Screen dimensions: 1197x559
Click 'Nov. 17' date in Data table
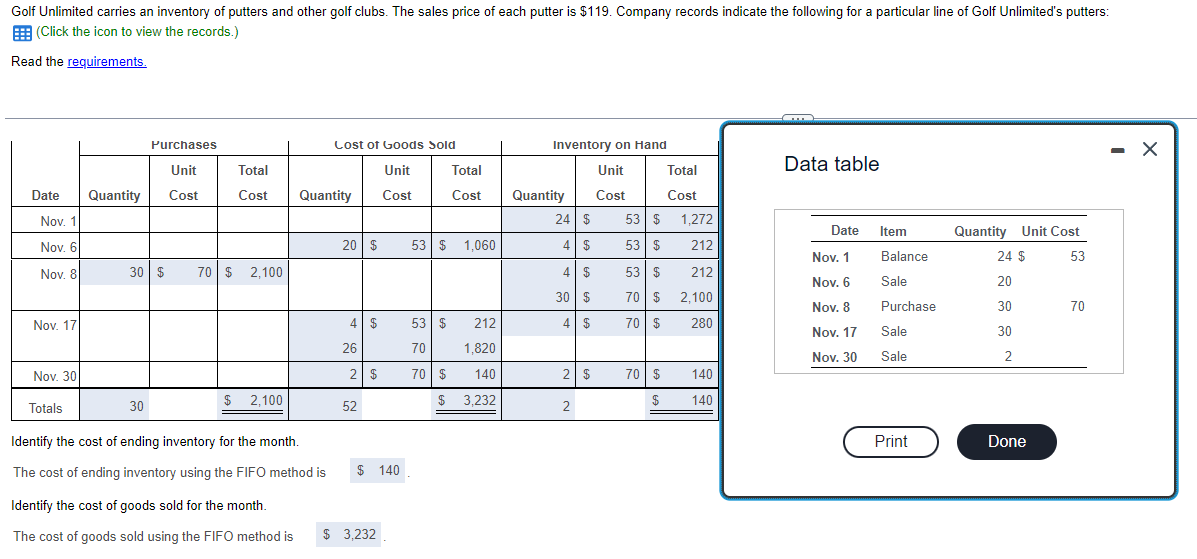point(834,332)
